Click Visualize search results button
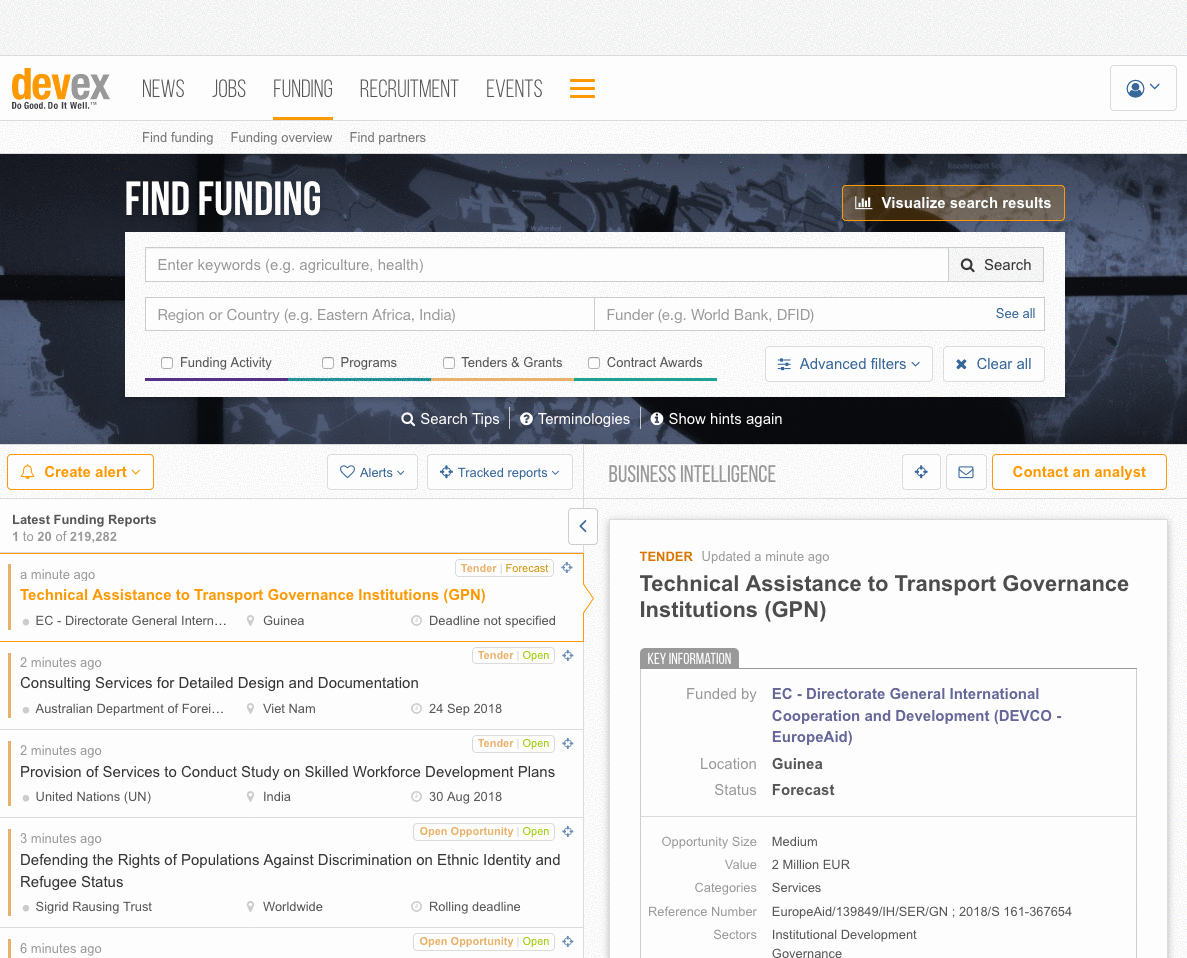Screen dimensions: 1187x958 pos(953,203)
